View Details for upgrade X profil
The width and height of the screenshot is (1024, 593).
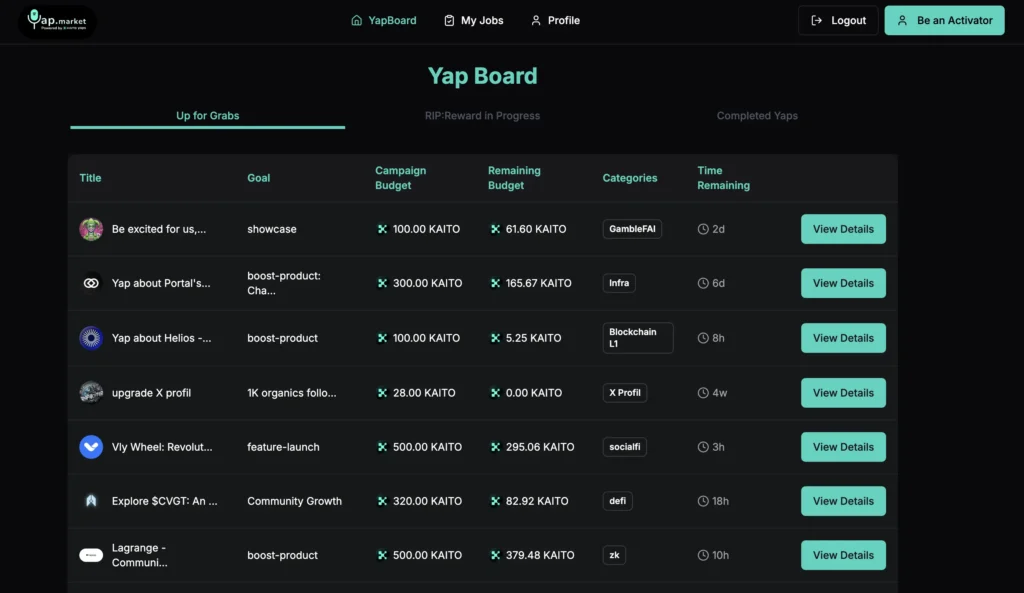tap(843, 393)
